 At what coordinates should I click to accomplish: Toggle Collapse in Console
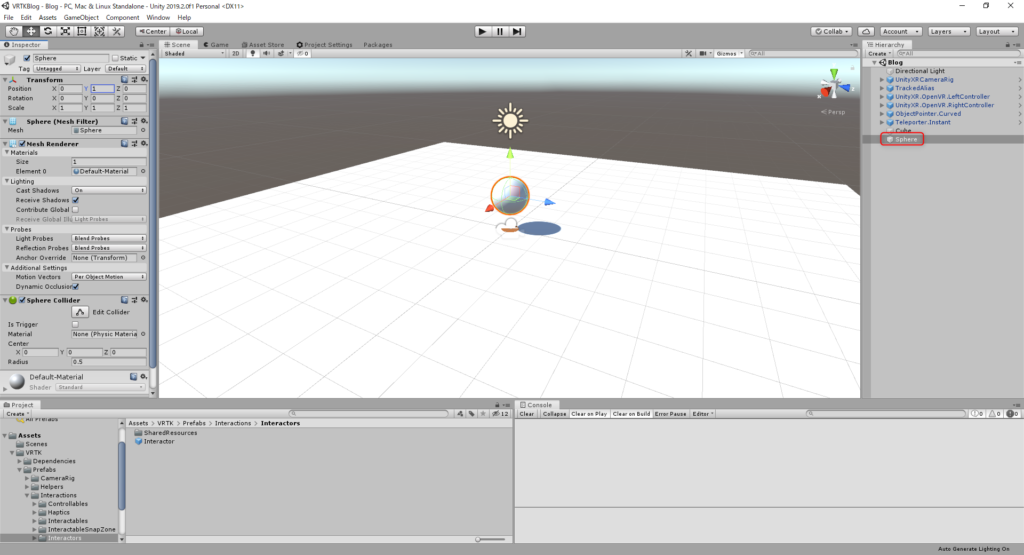pyautogui.click(x=554, y=414)
